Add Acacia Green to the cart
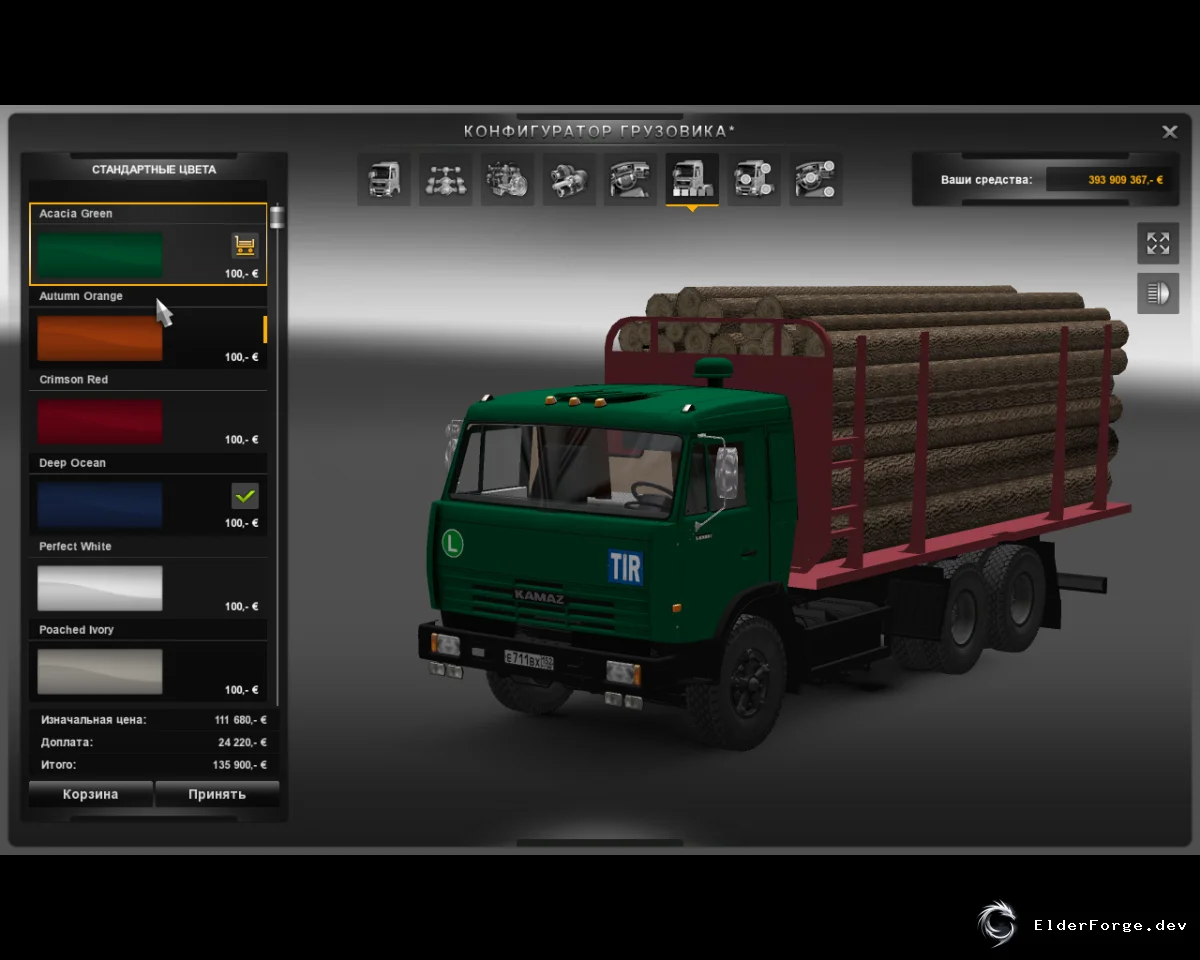The image size is (1200, 960). coord(245,244)
